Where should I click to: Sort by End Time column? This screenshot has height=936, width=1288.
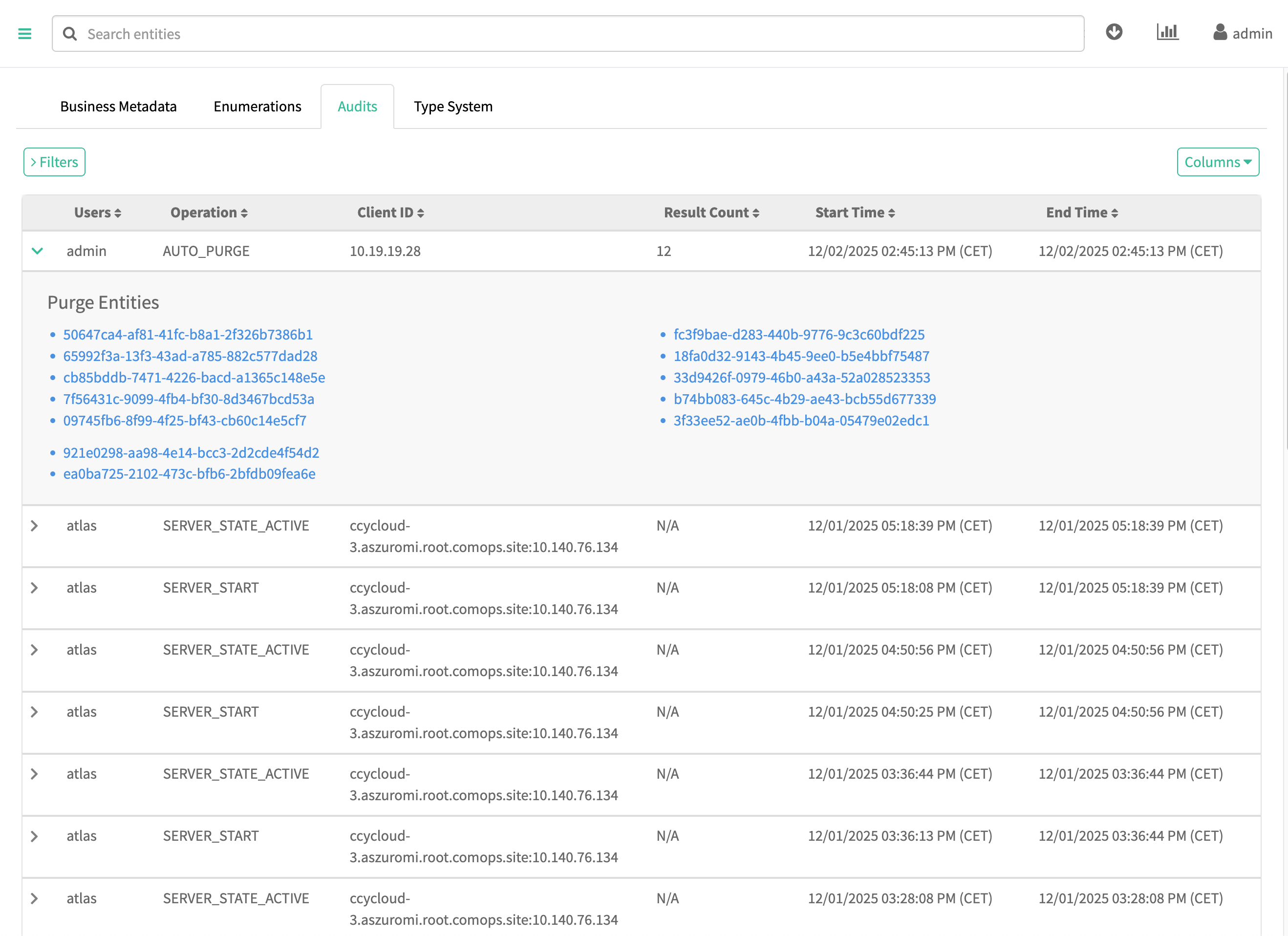[x=1115, y=213]
